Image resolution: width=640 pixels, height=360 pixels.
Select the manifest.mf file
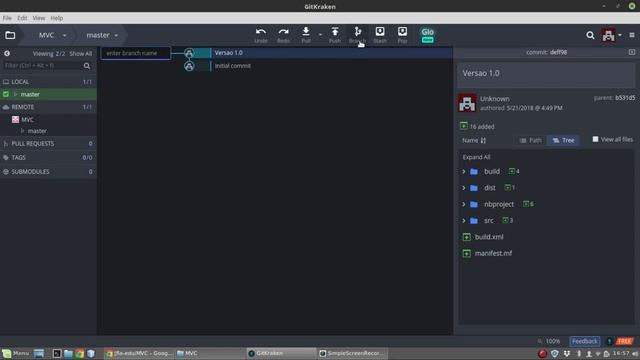click(x=493, y=253)
